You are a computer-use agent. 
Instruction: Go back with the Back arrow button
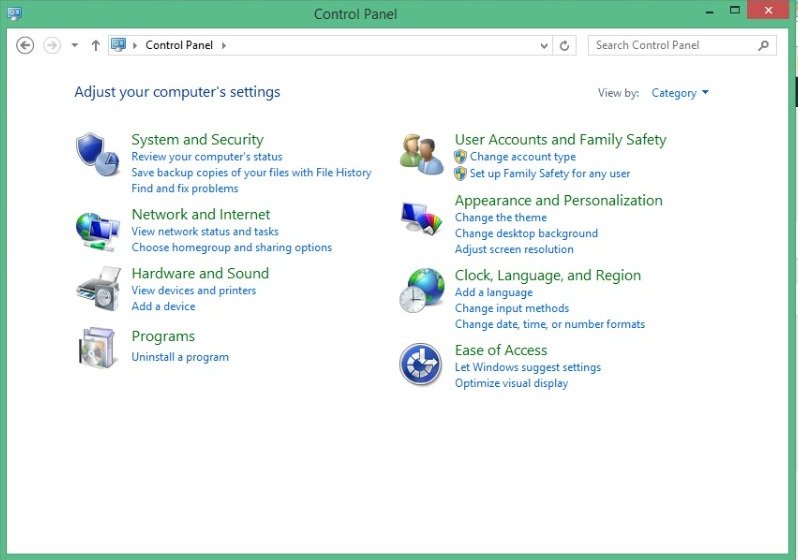click(x=25, y=45)
